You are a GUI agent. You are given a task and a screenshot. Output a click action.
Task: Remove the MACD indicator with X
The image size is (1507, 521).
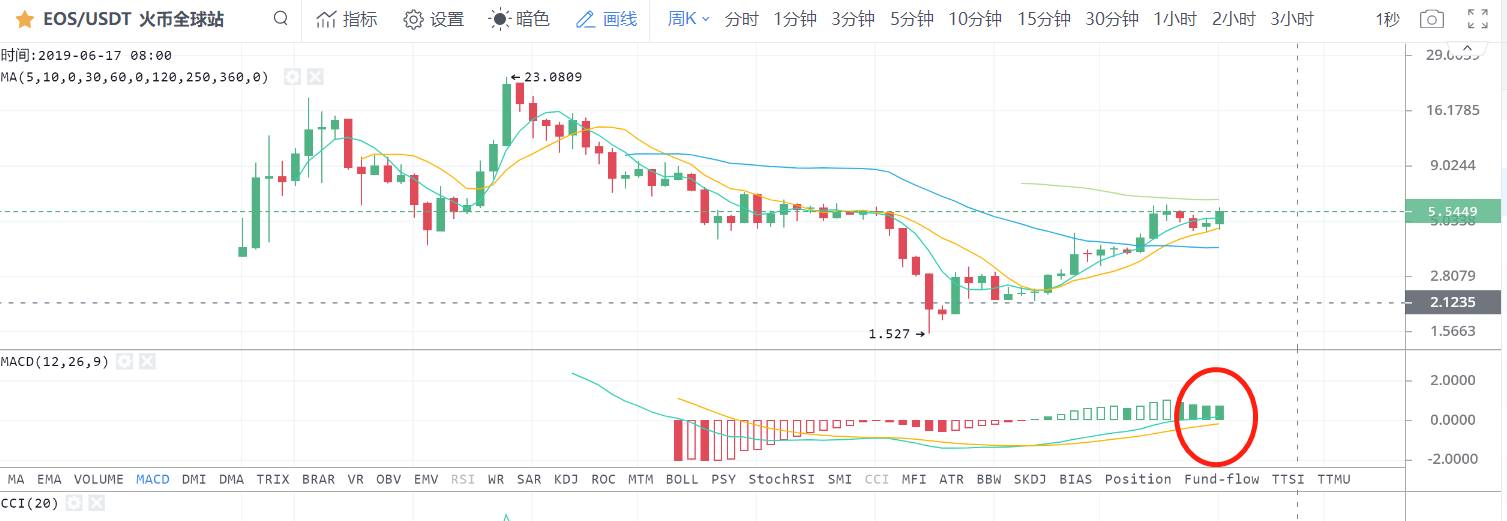click(x=146, y=361)
